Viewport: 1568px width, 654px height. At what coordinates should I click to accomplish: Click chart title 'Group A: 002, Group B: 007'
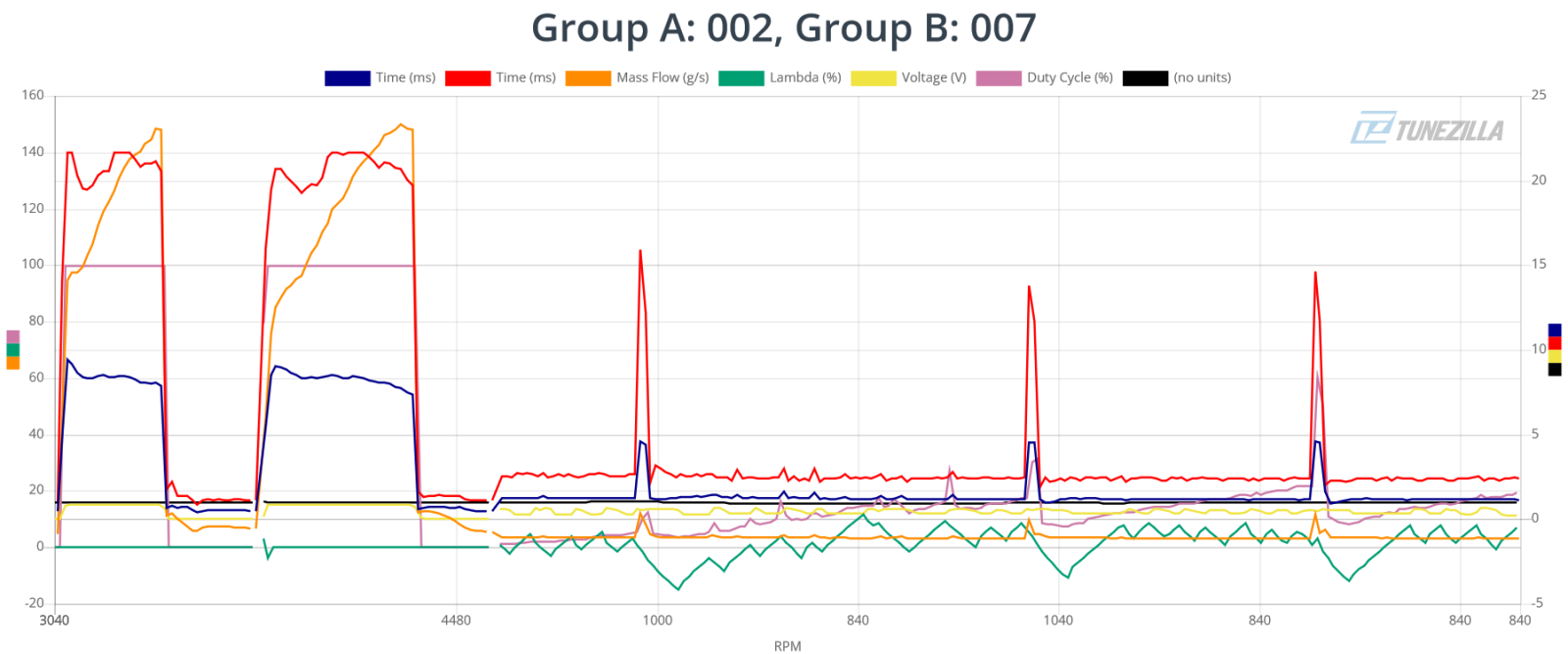point(784,28)
